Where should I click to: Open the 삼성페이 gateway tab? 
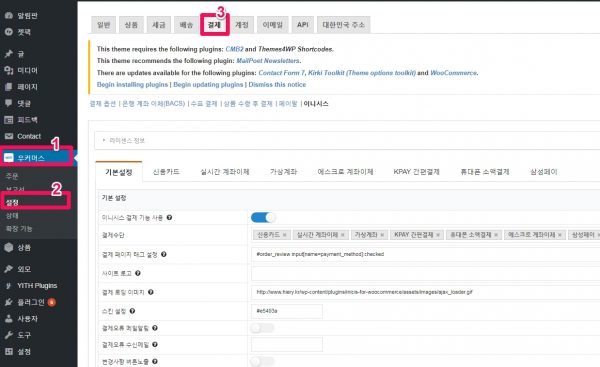point(543,172)
